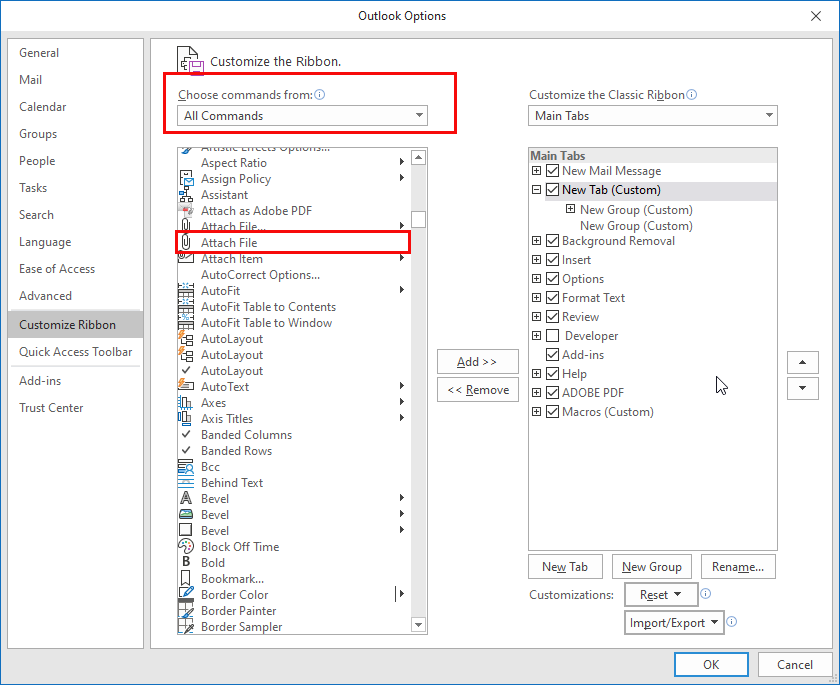This screenshot has width=840, height=685.
Task: Click the Bookmark icon
Action: (x=186, y=578)
